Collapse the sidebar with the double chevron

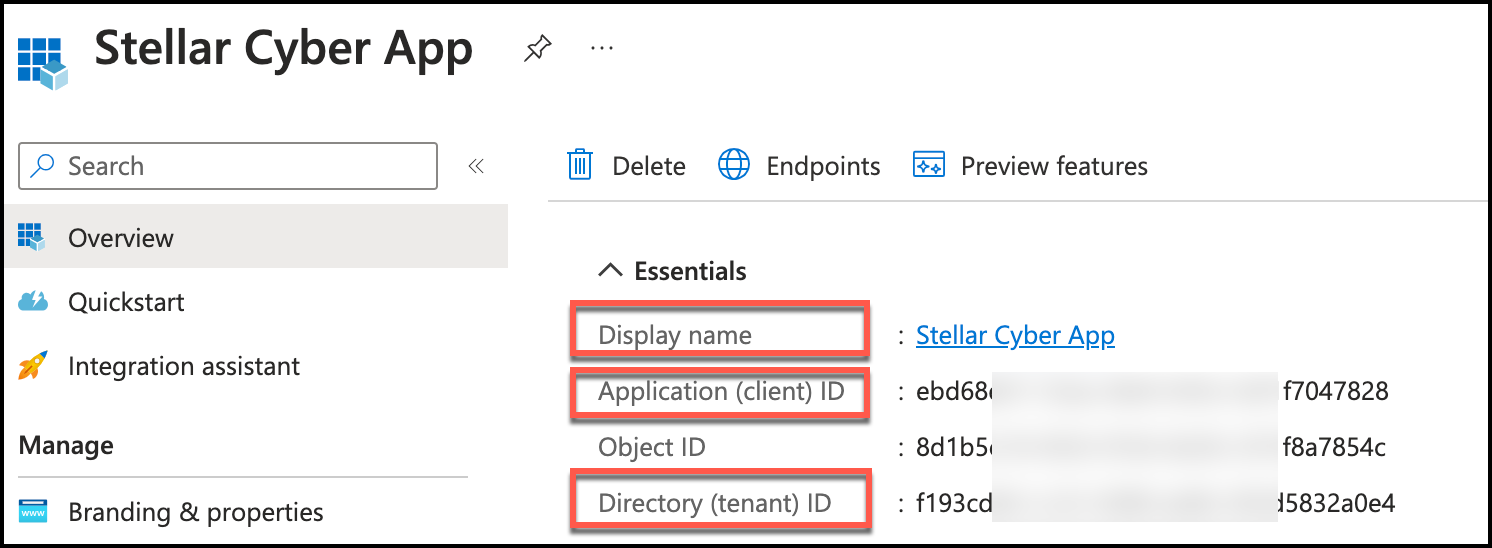tap(476, 166)
